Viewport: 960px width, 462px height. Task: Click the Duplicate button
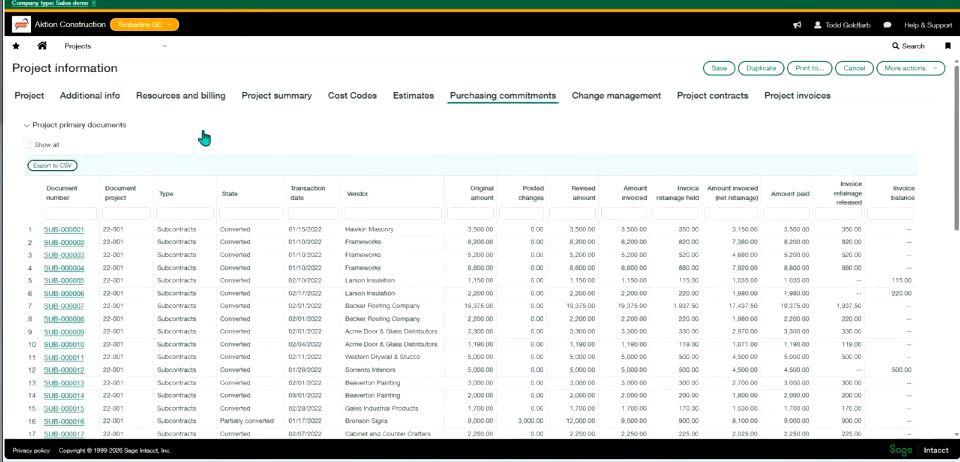(x=761, y=68)
